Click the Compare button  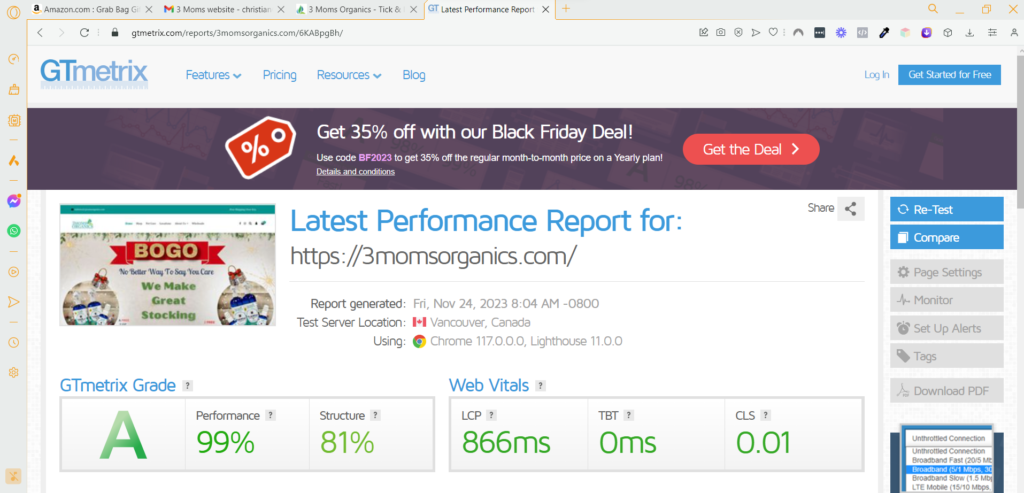pos(946,238)
